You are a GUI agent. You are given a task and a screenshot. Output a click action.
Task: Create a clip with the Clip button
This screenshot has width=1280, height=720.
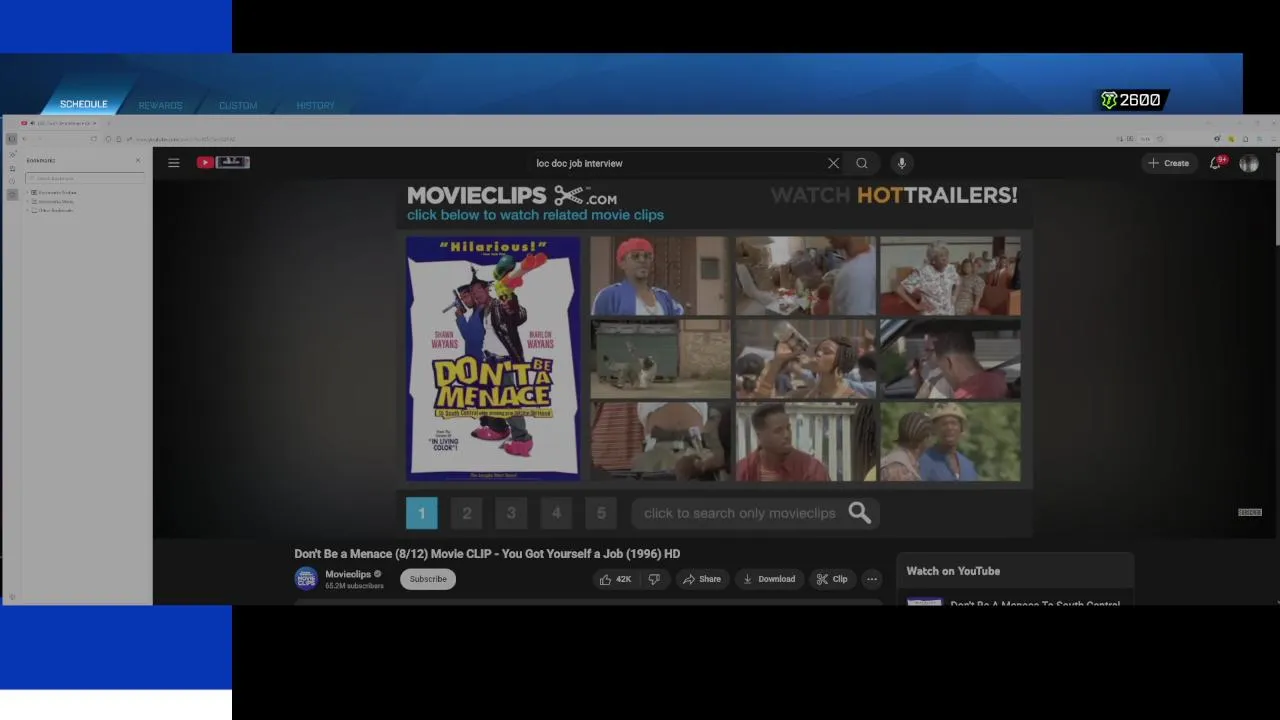pos(831,579)
